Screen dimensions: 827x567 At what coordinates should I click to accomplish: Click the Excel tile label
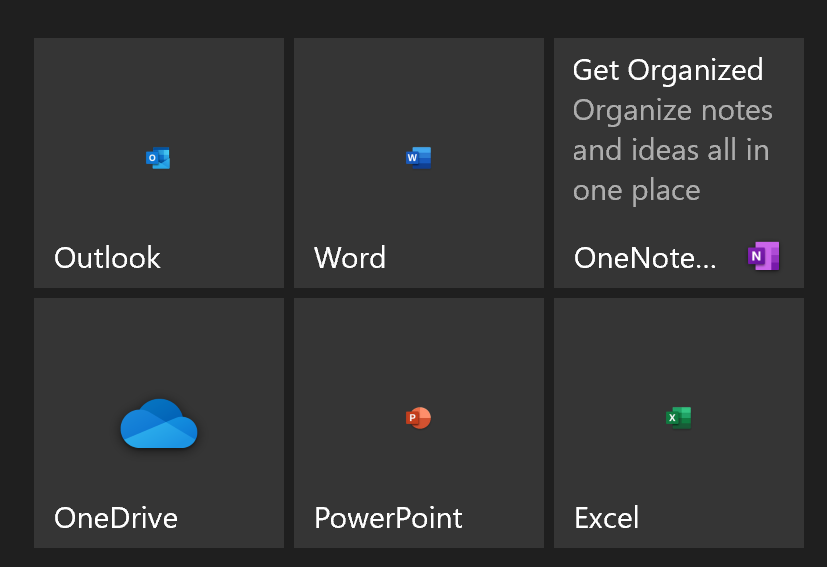[x=607, y=518]
